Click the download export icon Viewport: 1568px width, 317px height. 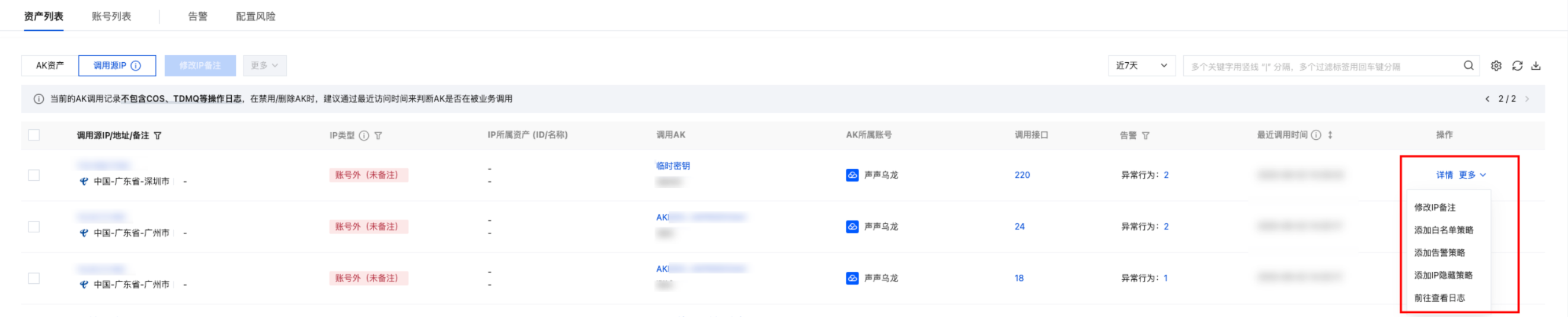coord(1536,66)
